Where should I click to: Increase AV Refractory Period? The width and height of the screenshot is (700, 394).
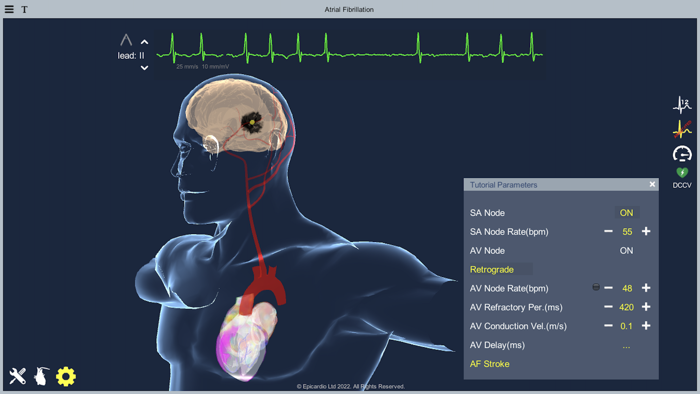pos(646,307)
